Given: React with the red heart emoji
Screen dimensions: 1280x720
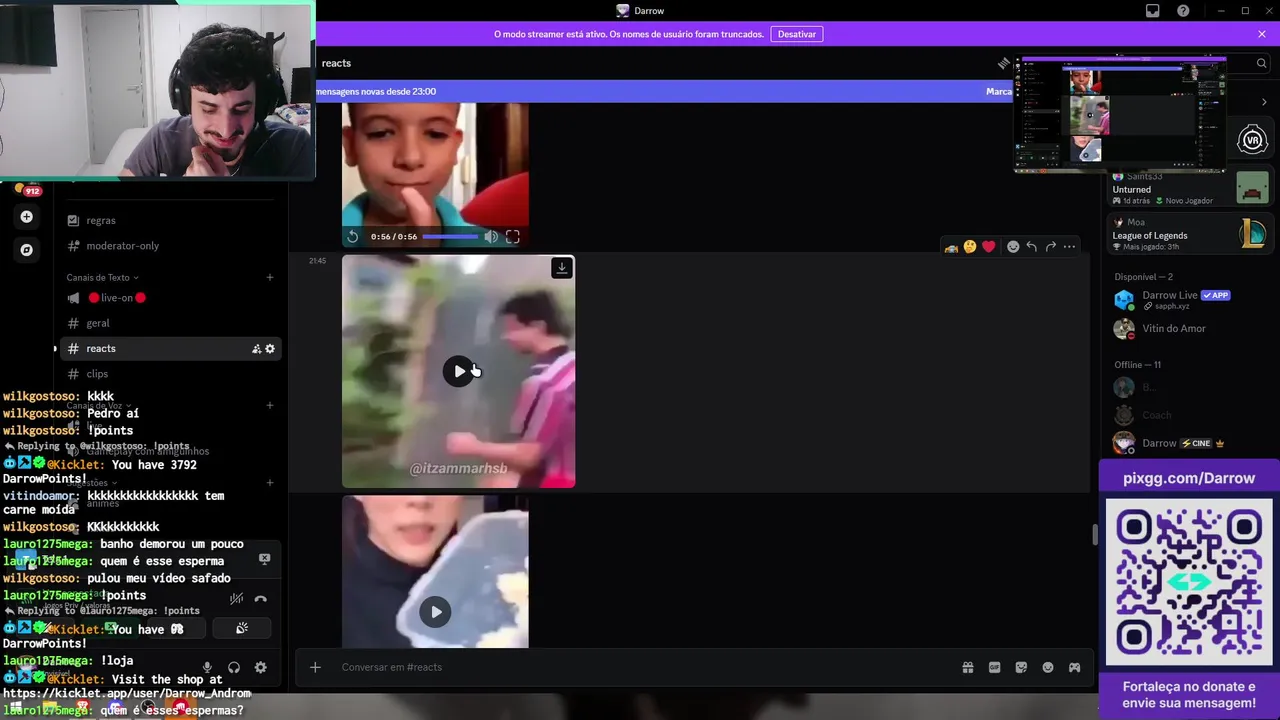Looking at the screenshot, I should tap(989, 247).
